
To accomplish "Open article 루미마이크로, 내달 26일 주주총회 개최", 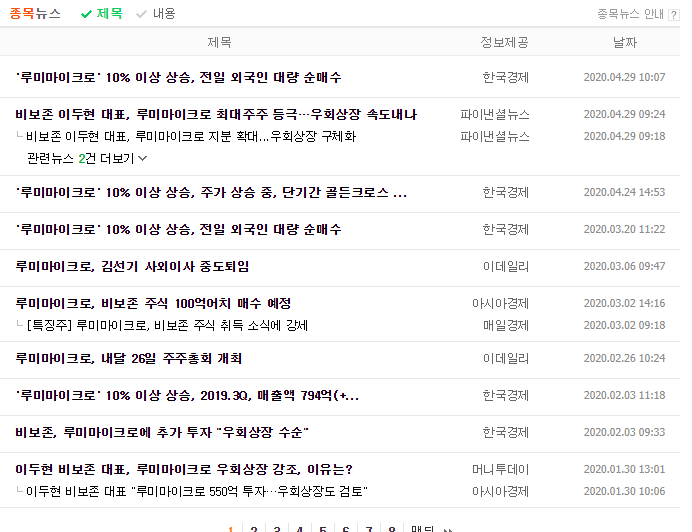I will [128, 358].
